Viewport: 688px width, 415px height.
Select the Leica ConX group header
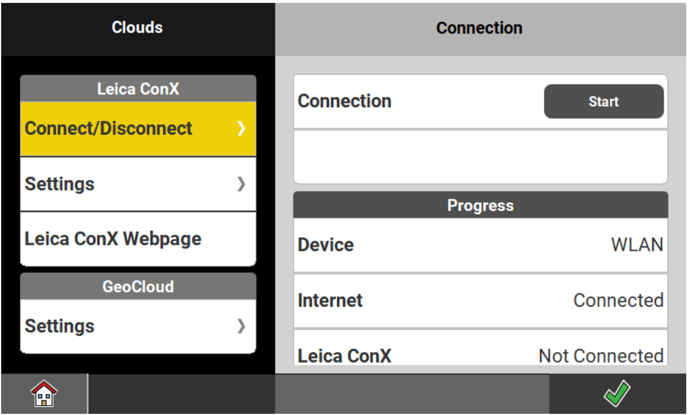tap(138, 88)
